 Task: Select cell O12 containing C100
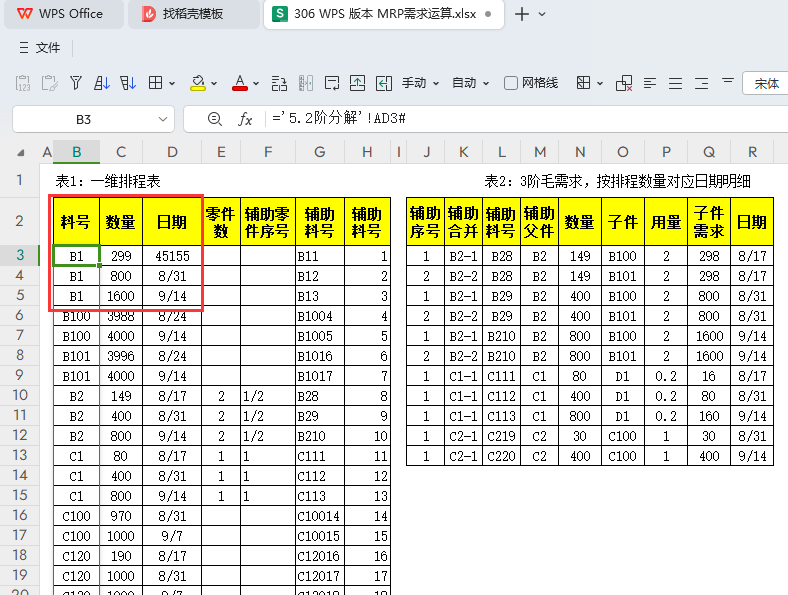click(x=622, y=436)
